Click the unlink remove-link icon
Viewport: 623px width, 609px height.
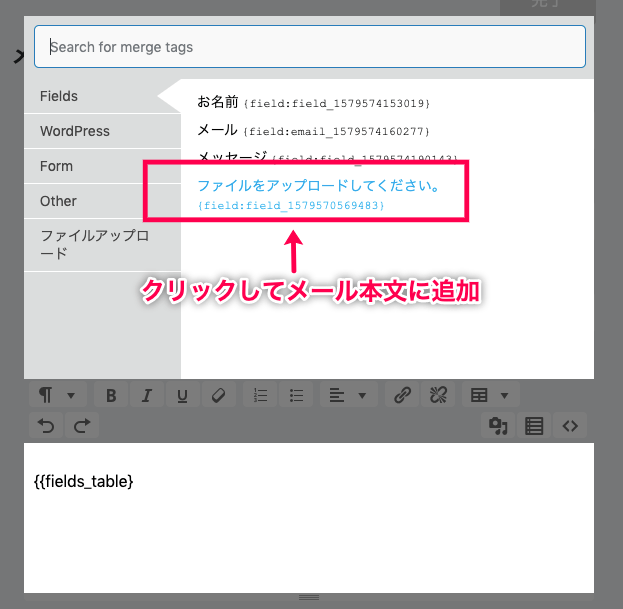[x=438, y=395]
